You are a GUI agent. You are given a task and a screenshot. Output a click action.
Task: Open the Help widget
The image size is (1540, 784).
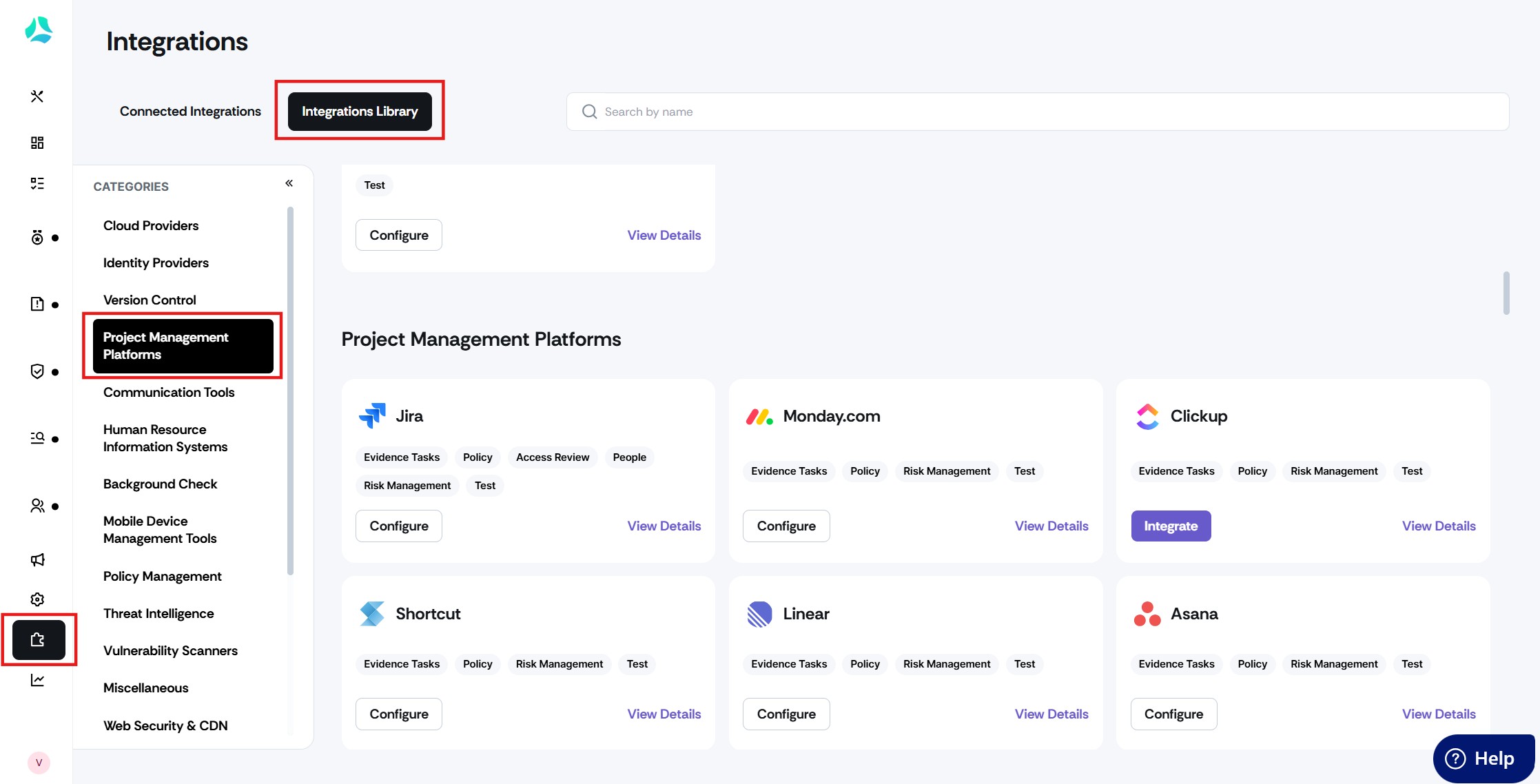1483,759
